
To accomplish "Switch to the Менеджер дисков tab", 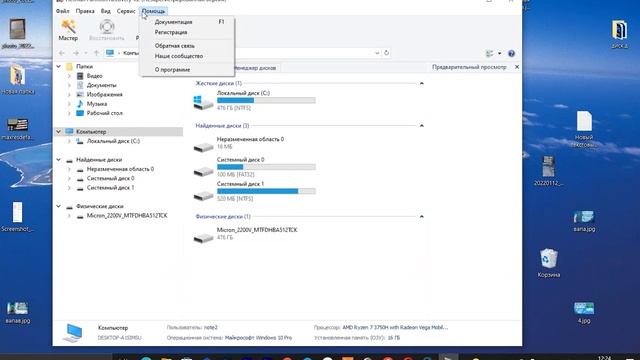I will click(256, 68).
